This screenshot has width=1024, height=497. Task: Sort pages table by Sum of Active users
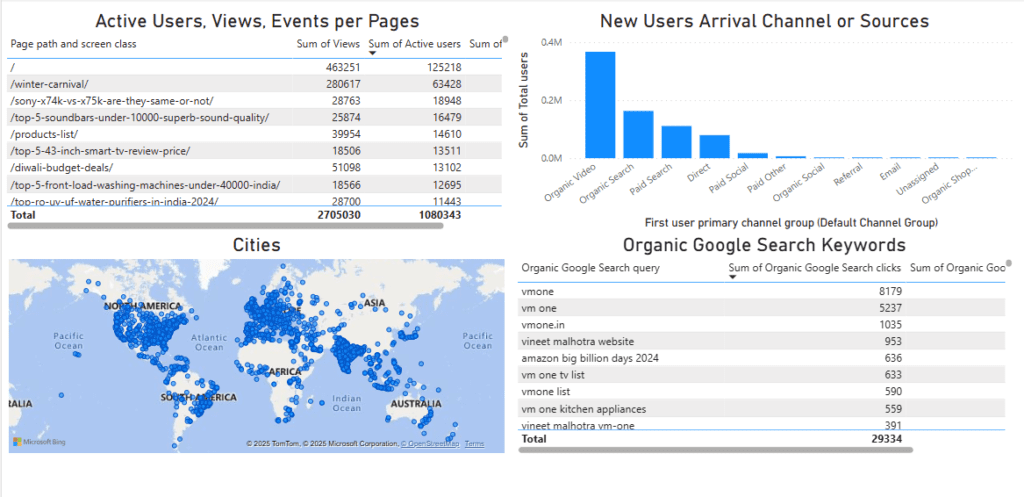pos(415,44)
